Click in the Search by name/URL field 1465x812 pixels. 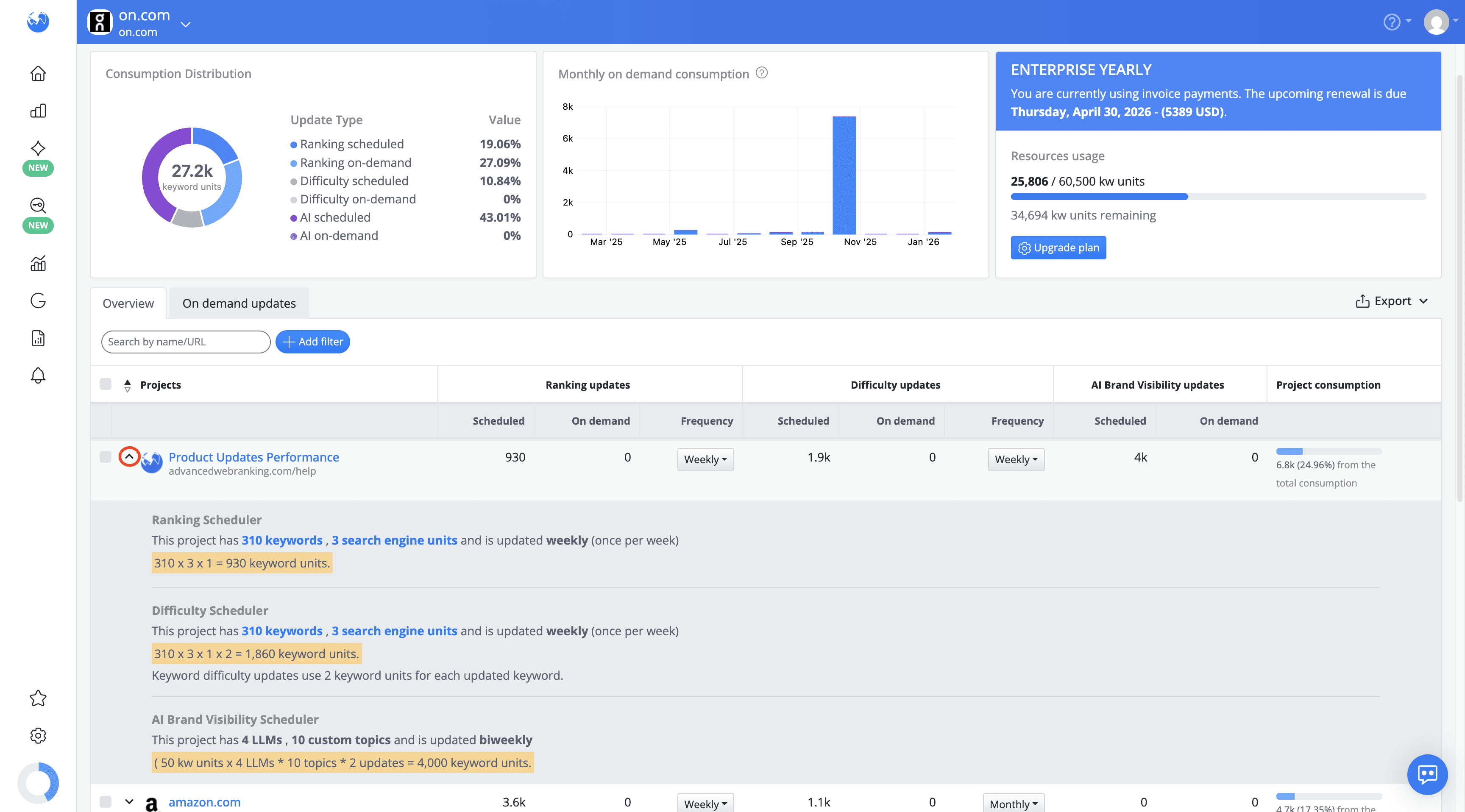(185, 342)
